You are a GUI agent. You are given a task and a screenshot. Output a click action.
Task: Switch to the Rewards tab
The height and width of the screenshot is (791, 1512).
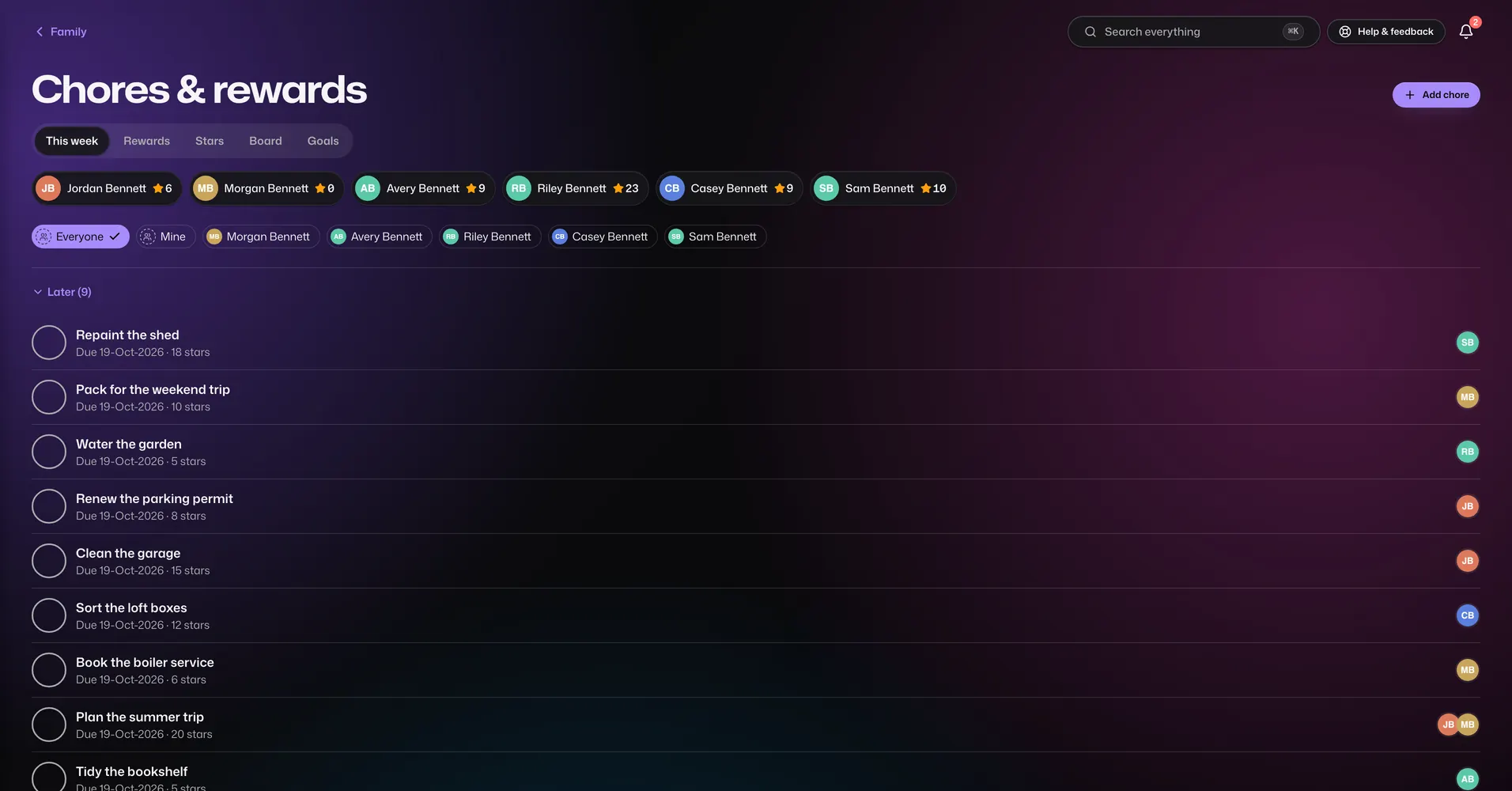tap(146, 141)
